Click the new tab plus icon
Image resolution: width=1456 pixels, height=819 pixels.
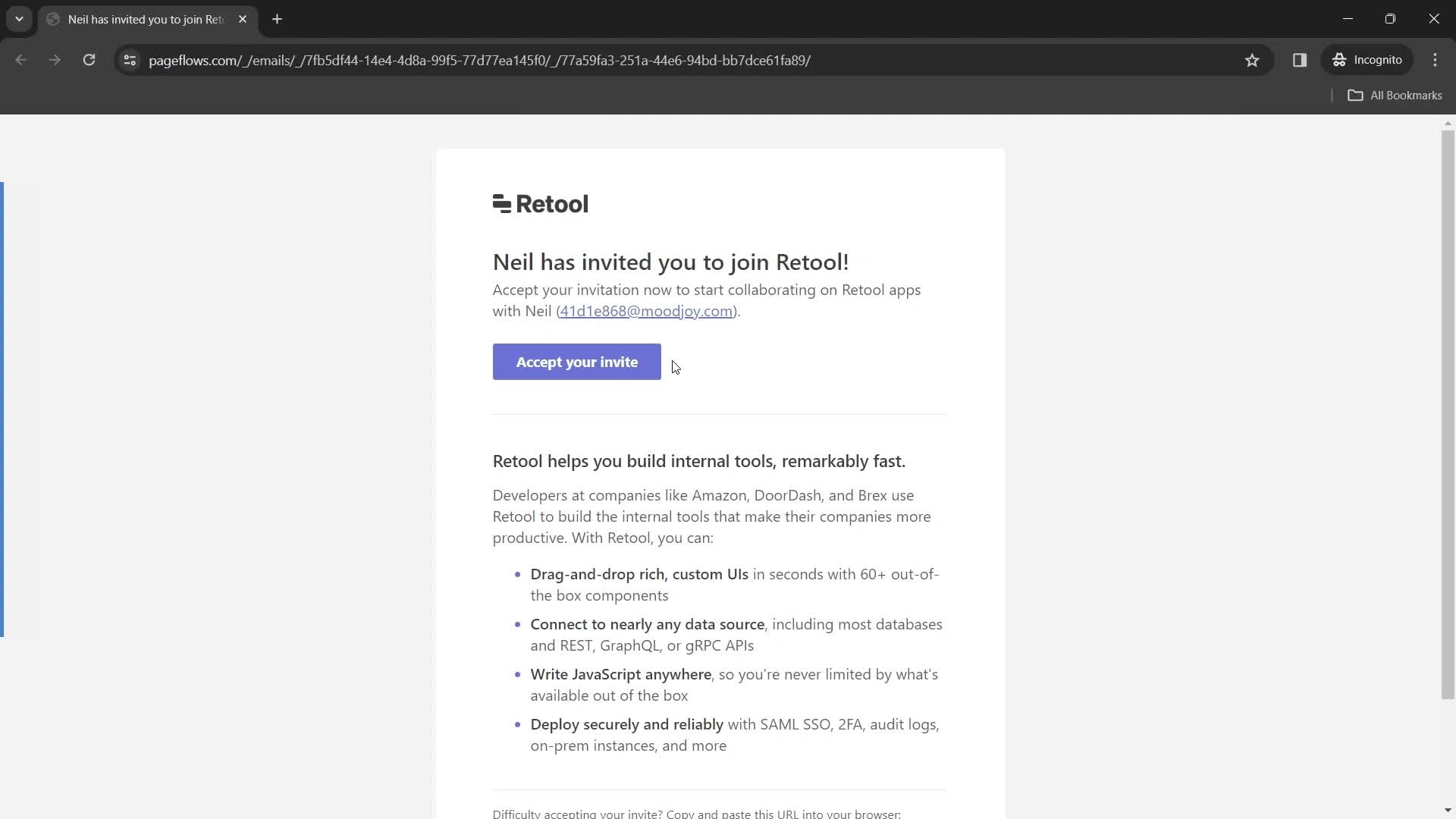tap(277, 19)
